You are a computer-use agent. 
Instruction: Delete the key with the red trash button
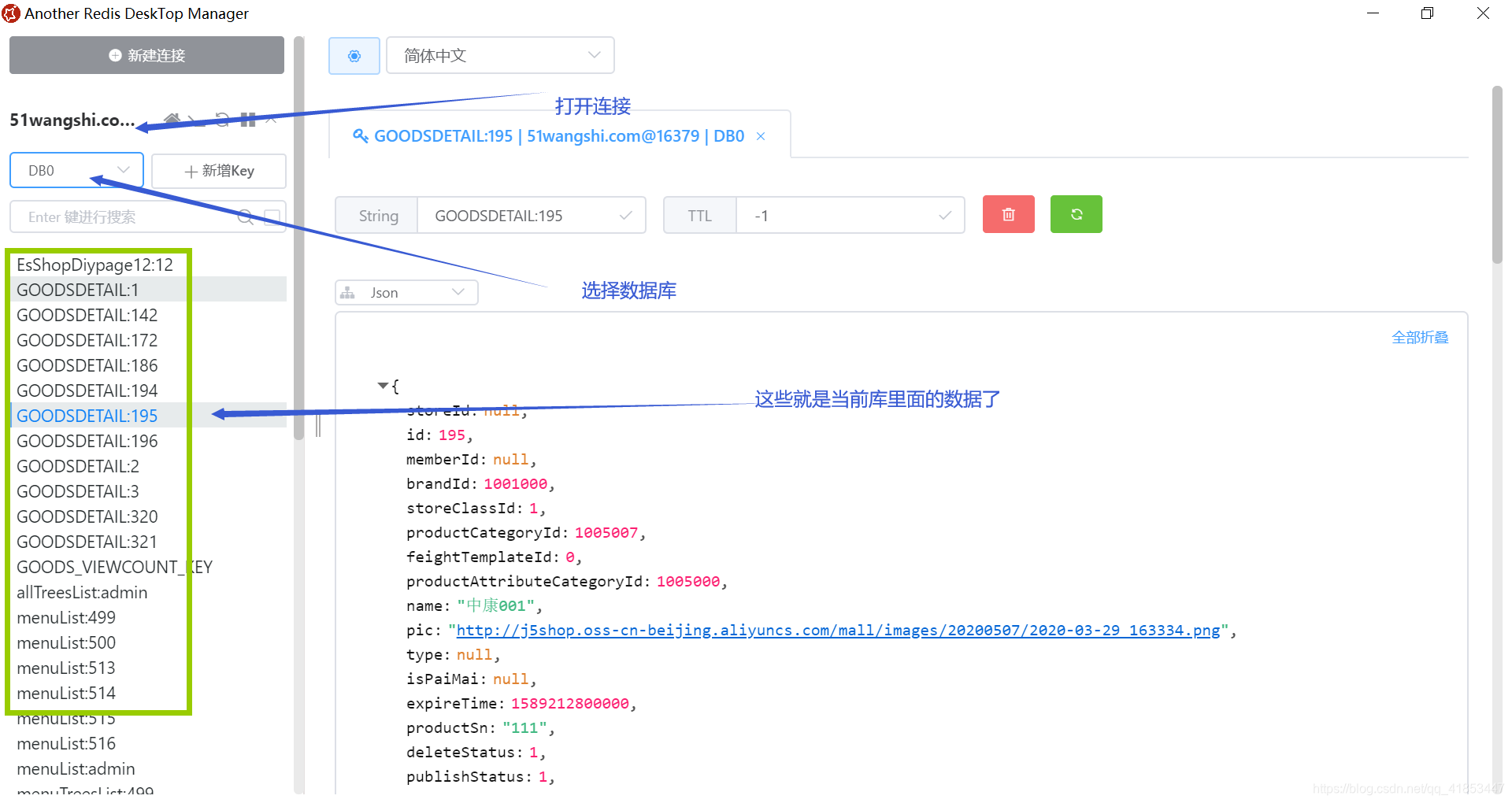[x=1008, y=214]
